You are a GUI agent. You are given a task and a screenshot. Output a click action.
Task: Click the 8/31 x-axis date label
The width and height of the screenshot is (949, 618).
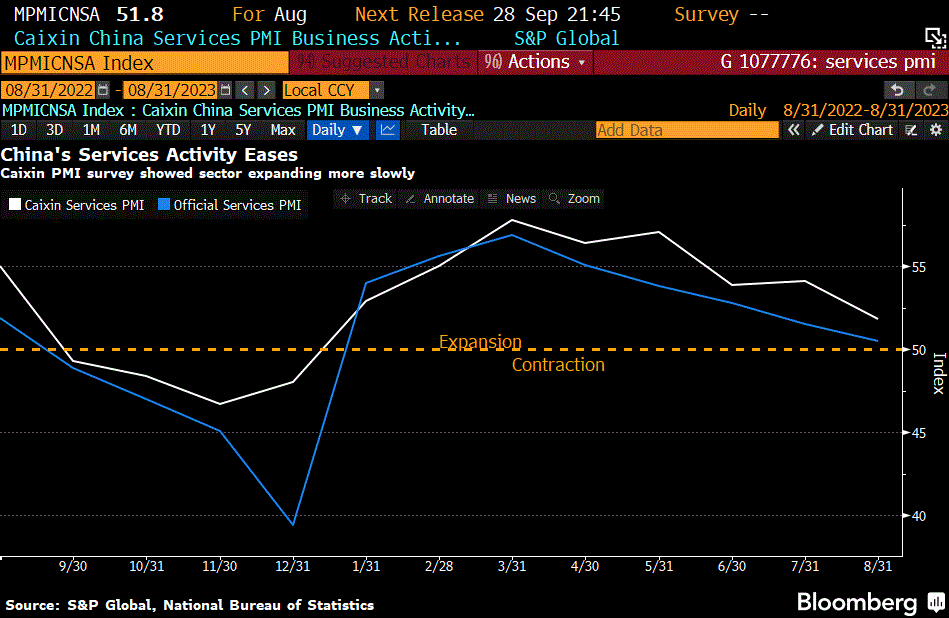tap(878, 567)
